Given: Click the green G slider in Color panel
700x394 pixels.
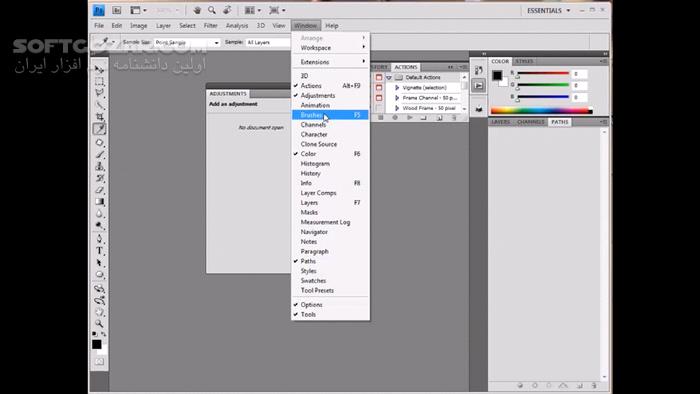Looking at the screenshot, I should pyautogui.click(x=543, y=85).
